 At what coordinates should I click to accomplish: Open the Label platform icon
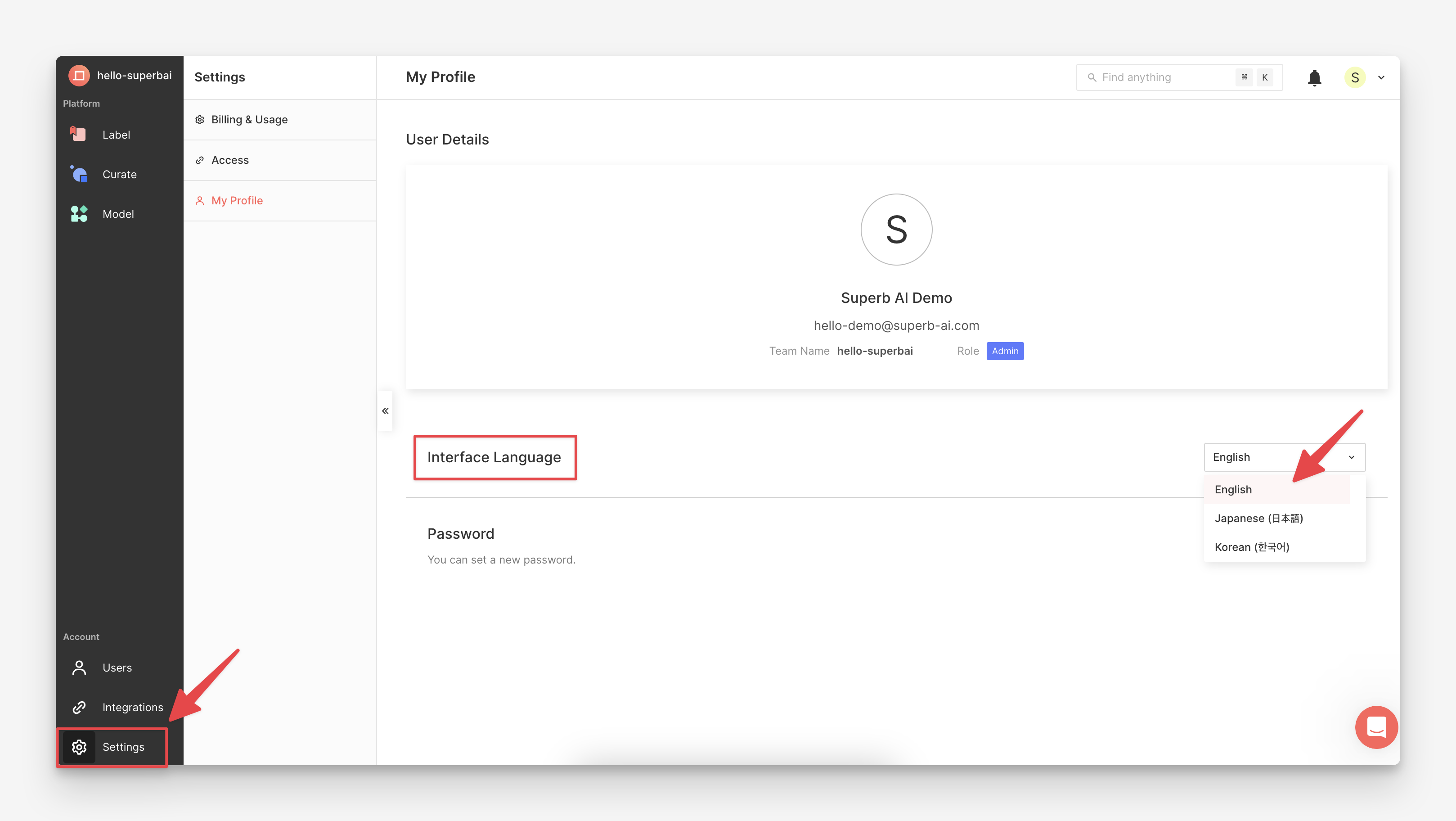tap(79, 134)
